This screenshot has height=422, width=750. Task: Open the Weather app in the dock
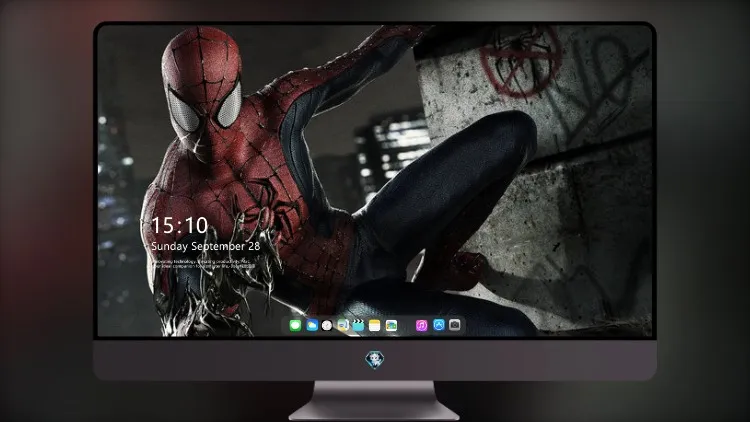[x=312, y=325]
